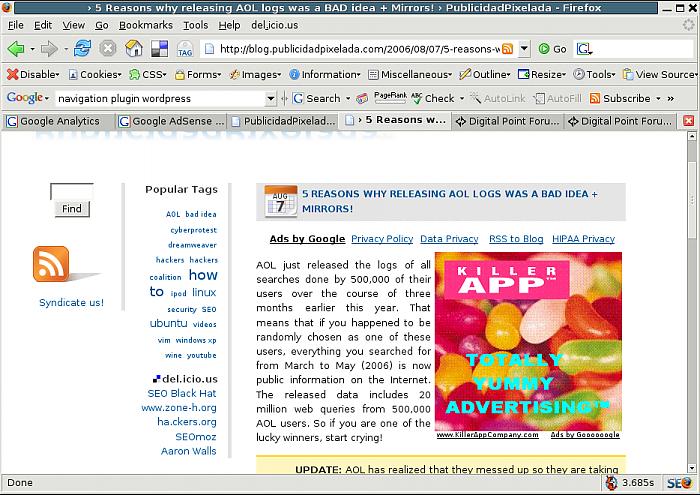This screenshot has height=495, width=700.
Task: Click the Find button
Action: (x=72, y=208)
